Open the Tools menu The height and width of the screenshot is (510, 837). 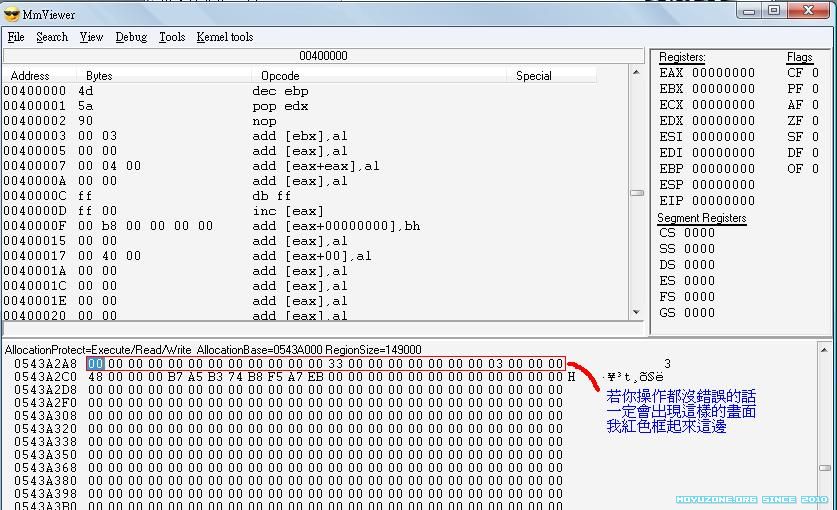point(172,37)
